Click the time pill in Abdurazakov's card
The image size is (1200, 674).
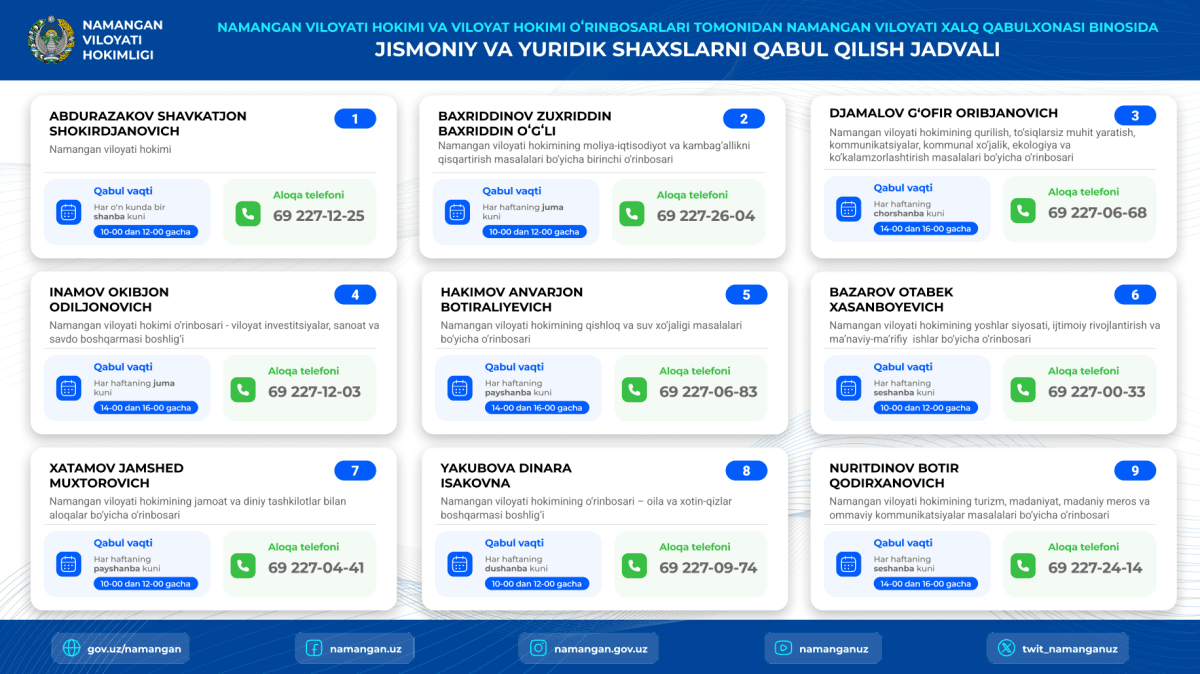point(146,232)
